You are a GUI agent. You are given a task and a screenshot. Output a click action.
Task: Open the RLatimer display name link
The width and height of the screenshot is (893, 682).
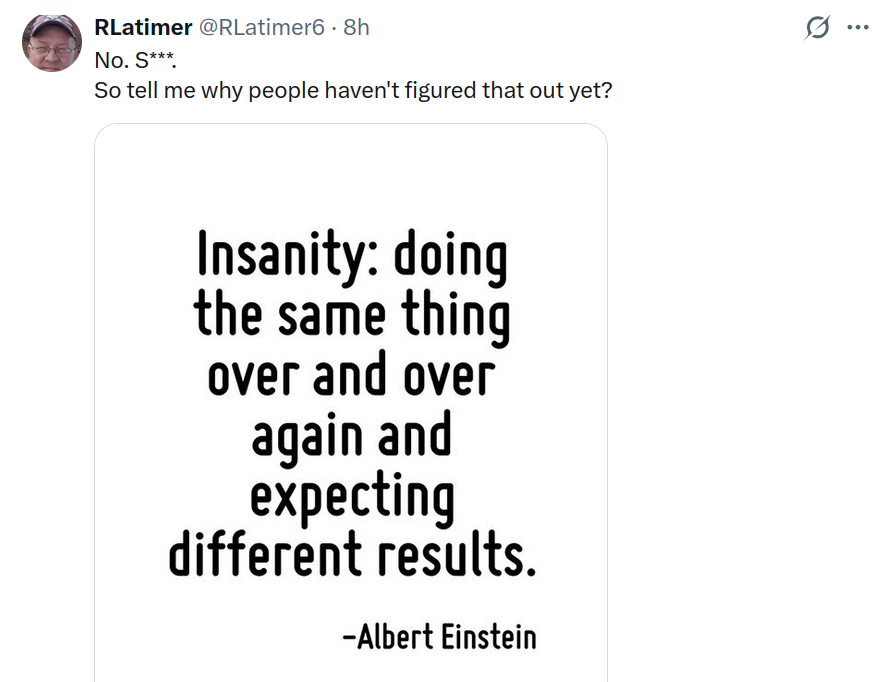pyautogui.click(x=143, y=28)
